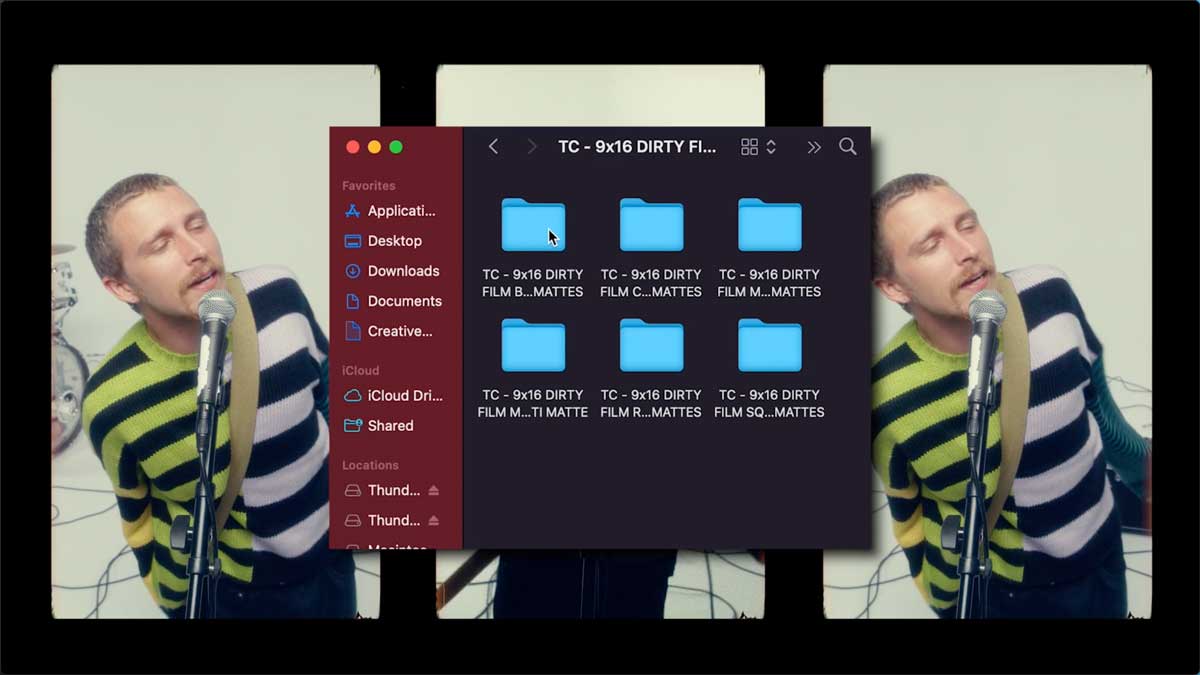Image resolution: width=1200 pixels, height=675 pixels.
Task: Open Downloads from the sidebar
Action: (x=392, y=271)
